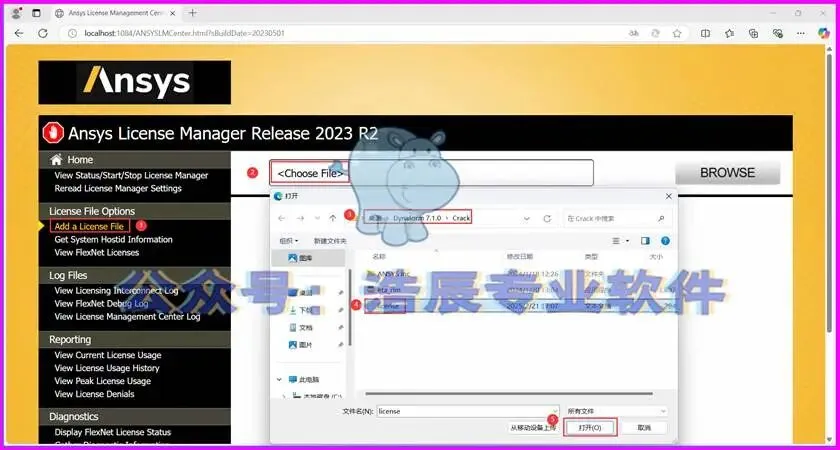The height and width of the screenshot is (450, 840).
Task: Open the browser settings ellipsis menu
Action: [x=801, y=33]
